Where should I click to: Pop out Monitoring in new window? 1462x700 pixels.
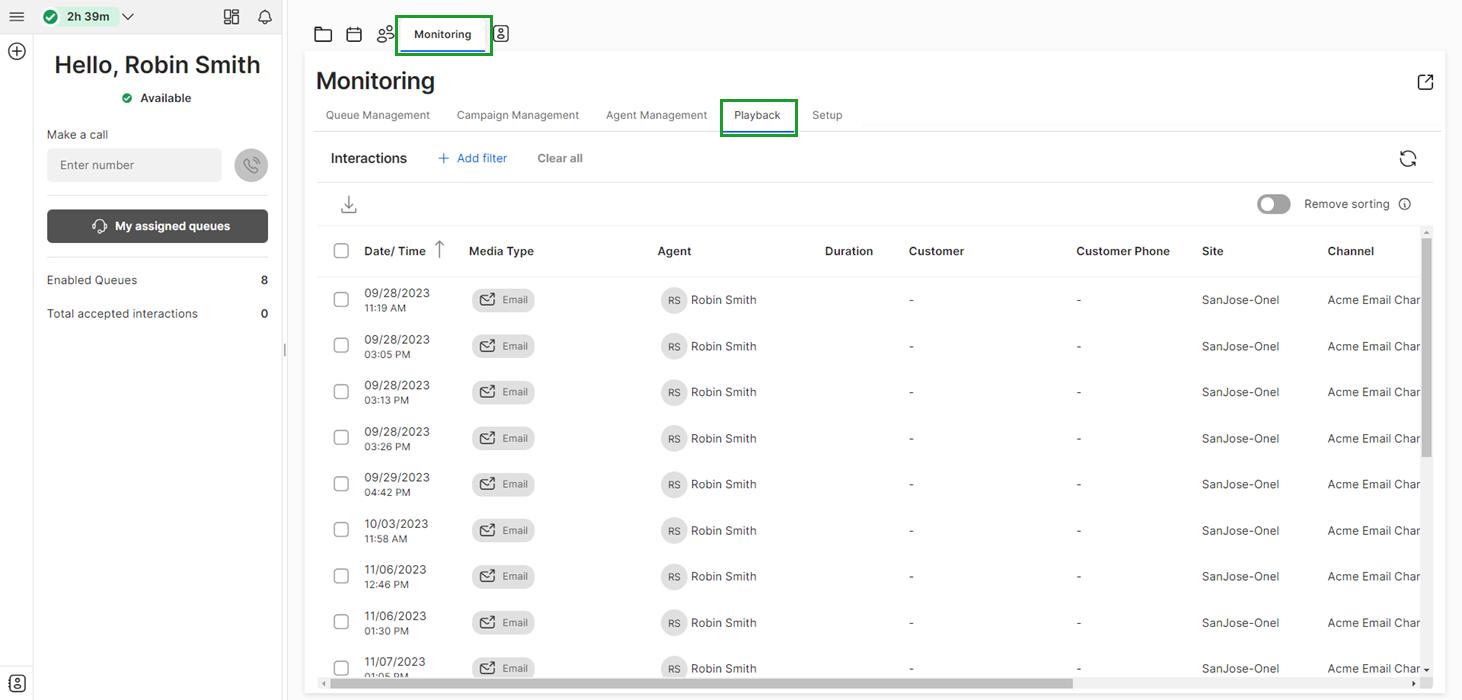coord(1425,82)
